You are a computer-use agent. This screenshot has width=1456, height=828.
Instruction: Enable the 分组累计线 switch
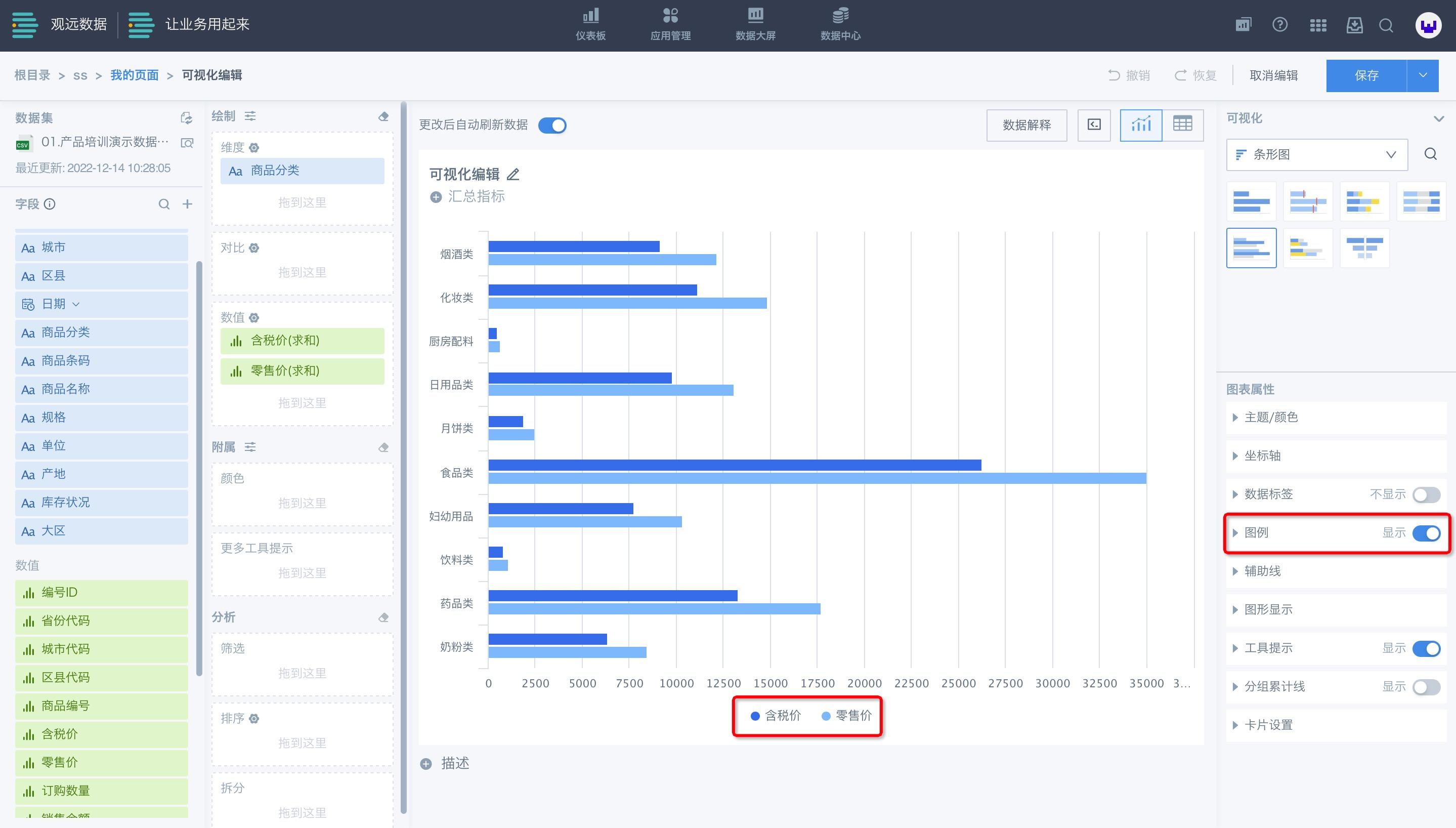click(x=1427, y=687)
